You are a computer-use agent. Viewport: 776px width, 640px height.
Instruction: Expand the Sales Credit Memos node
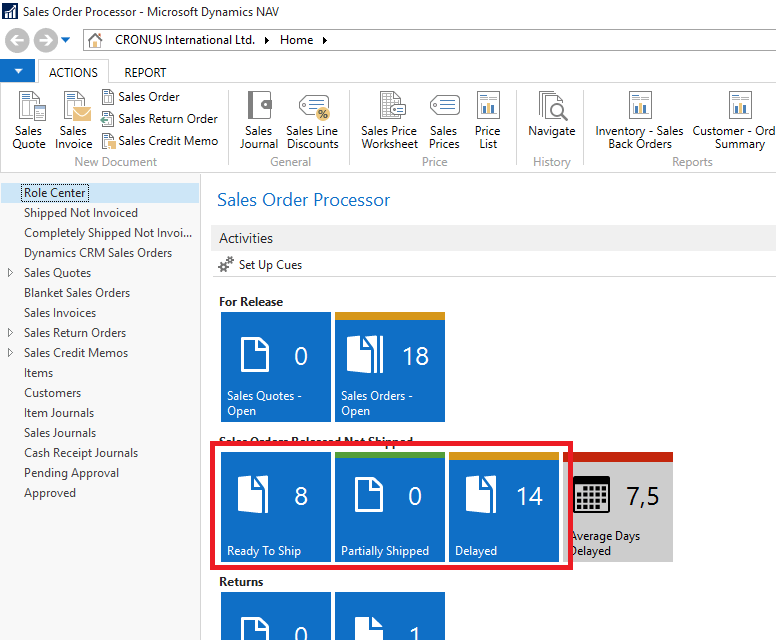[11, 353]
